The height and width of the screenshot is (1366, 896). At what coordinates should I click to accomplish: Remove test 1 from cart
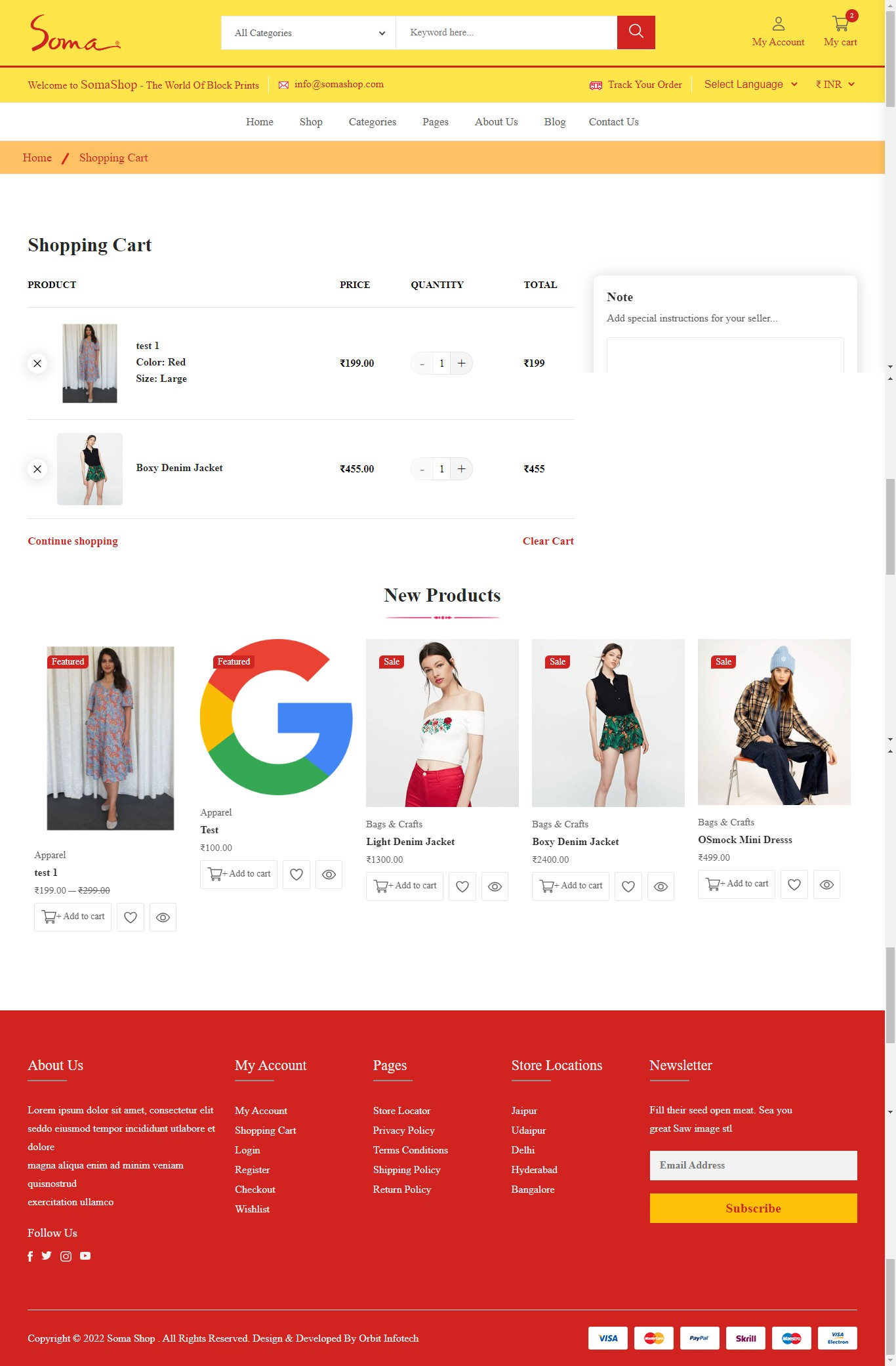[x=37, y=363]
